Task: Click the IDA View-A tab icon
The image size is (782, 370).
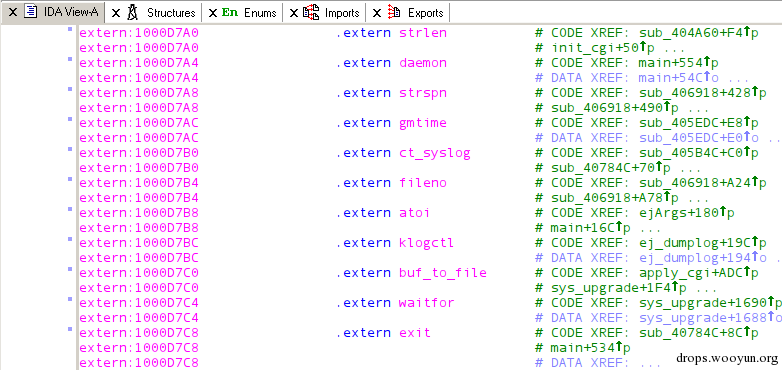Action: click(x=31, y=12)
